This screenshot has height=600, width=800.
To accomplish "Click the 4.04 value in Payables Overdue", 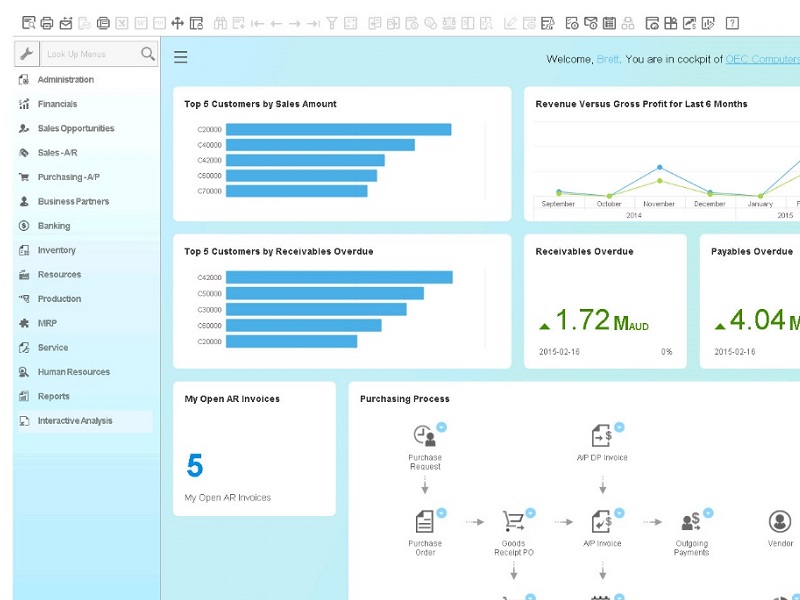I will (757, 320).
